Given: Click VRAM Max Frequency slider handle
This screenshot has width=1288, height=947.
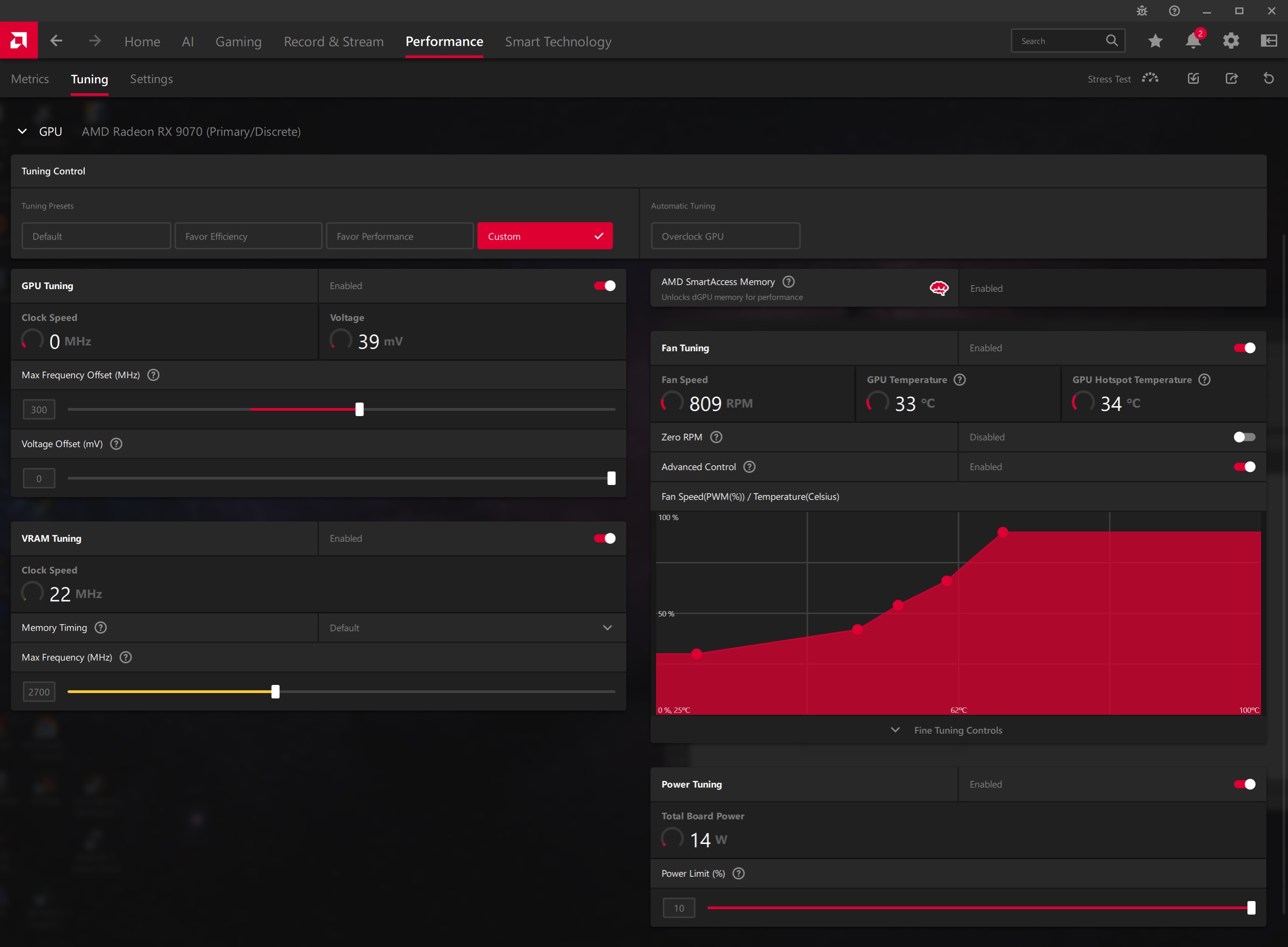Looking at the screenshot, I should coord(275,692).
